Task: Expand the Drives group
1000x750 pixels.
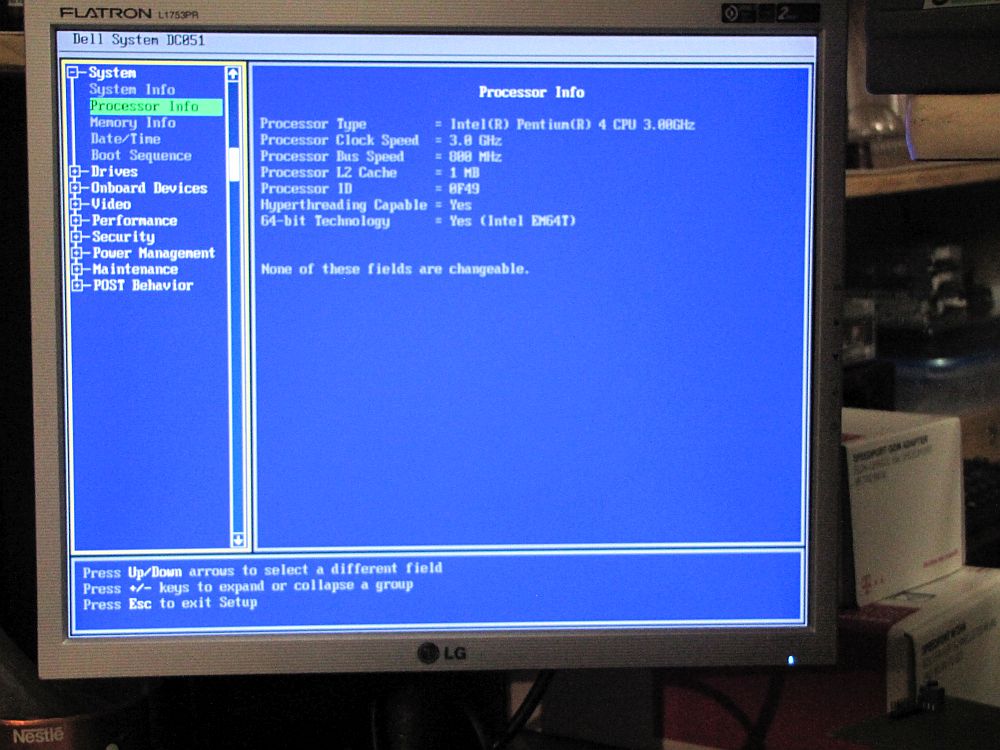Action: [x=75, y=171]
